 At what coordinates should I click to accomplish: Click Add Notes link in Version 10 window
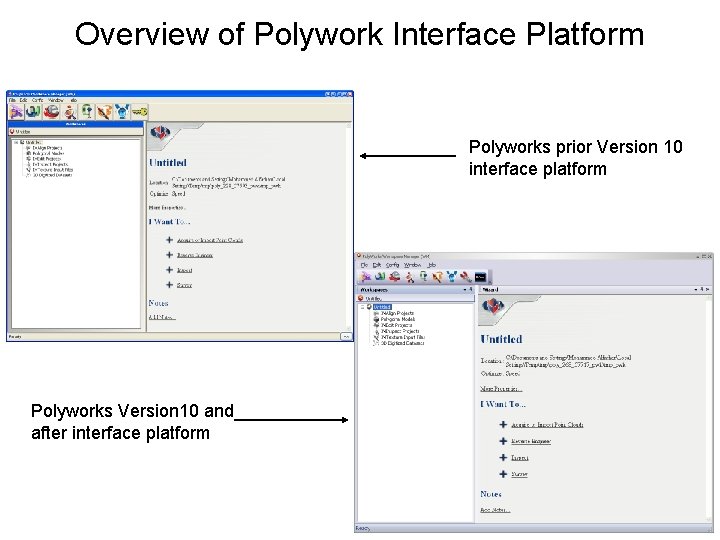pos(495,510)
